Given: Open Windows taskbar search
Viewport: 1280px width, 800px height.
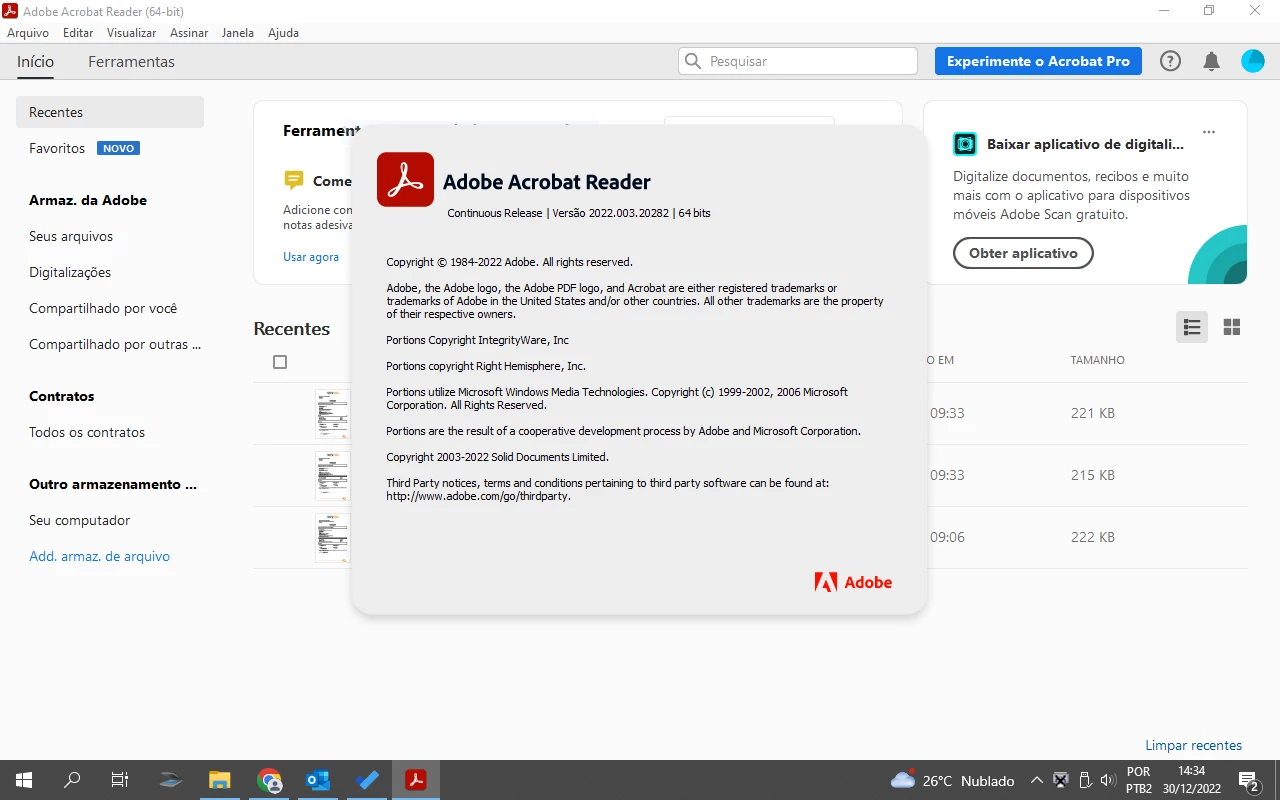Looking at the screenshot, I should pyautogui.click(x=72, y=780).
